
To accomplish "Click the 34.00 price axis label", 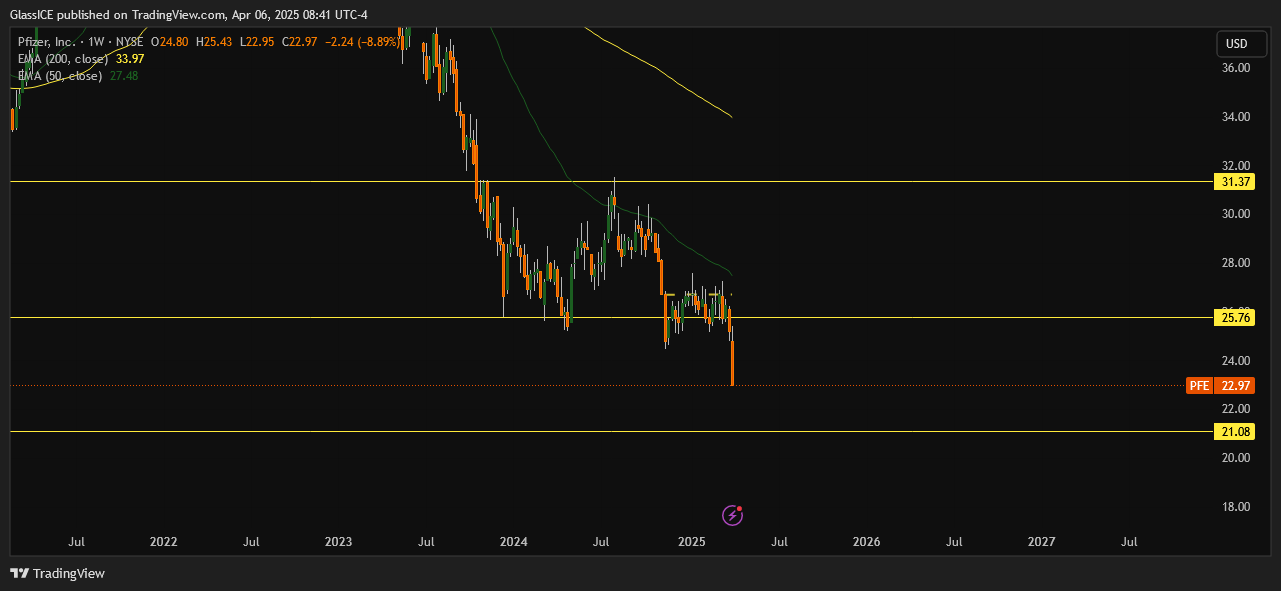I will 1236,117.
